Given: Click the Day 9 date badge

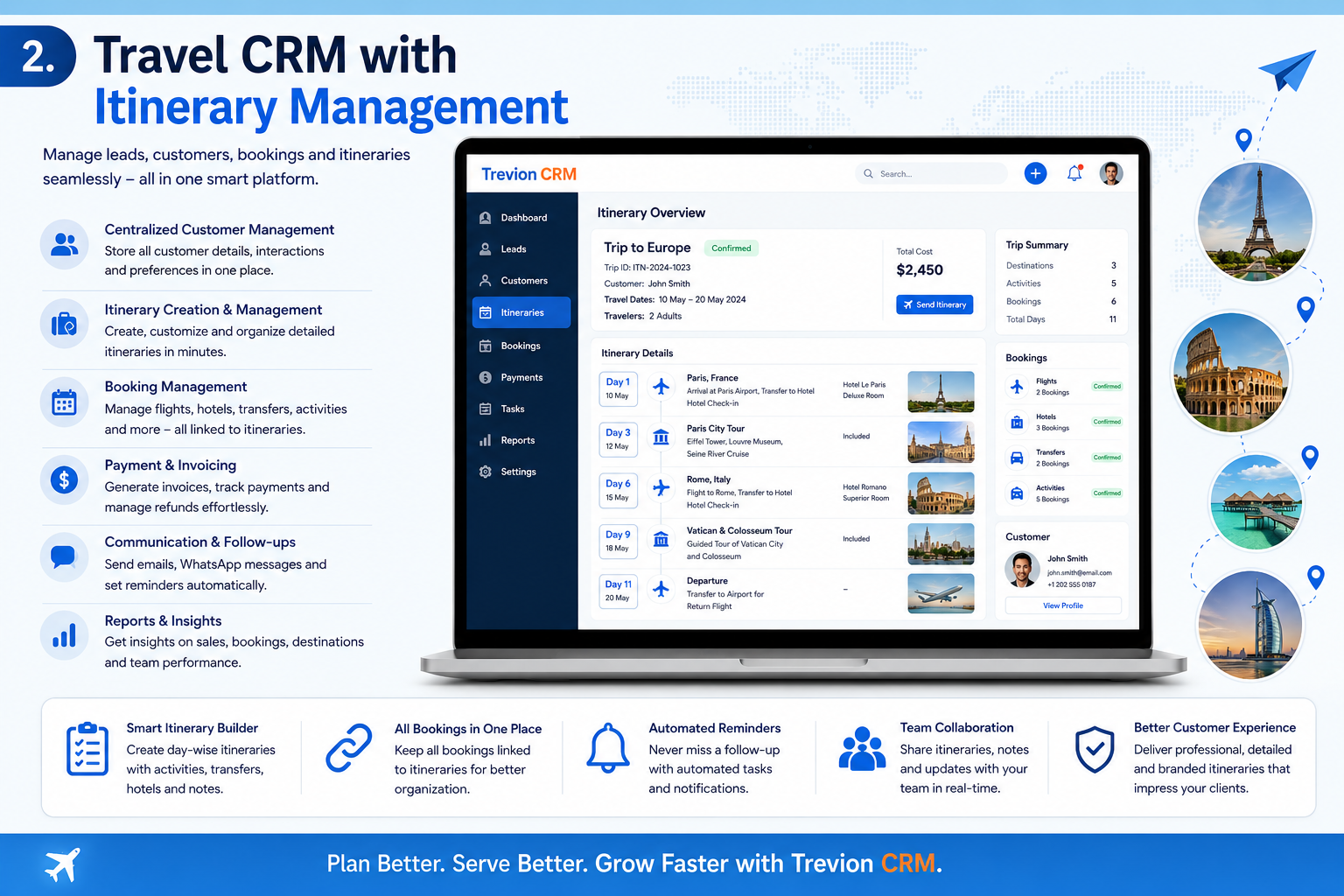Looking at the screenshot, I should tap(618, 541).
